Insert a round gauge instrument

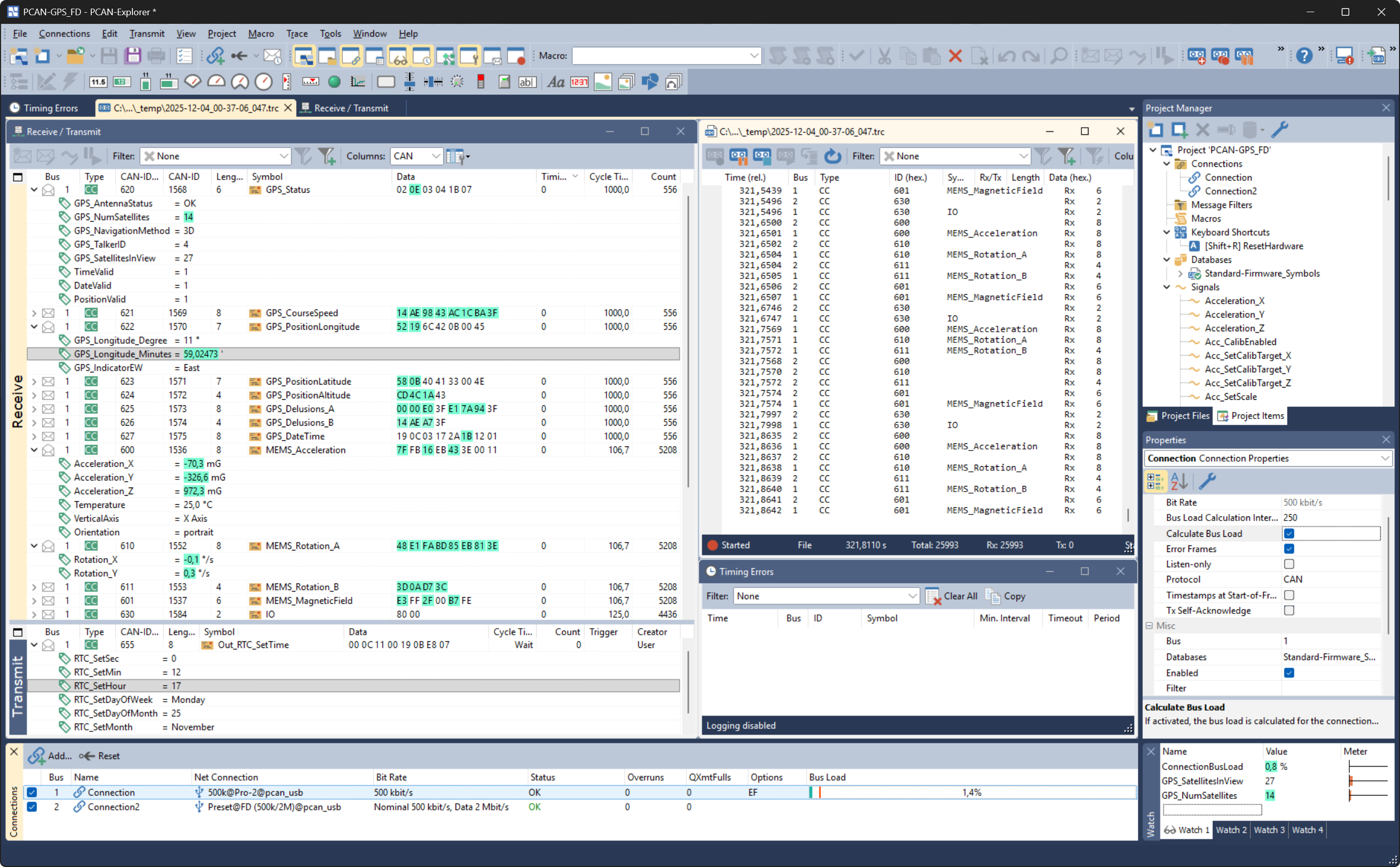point(263,82)
